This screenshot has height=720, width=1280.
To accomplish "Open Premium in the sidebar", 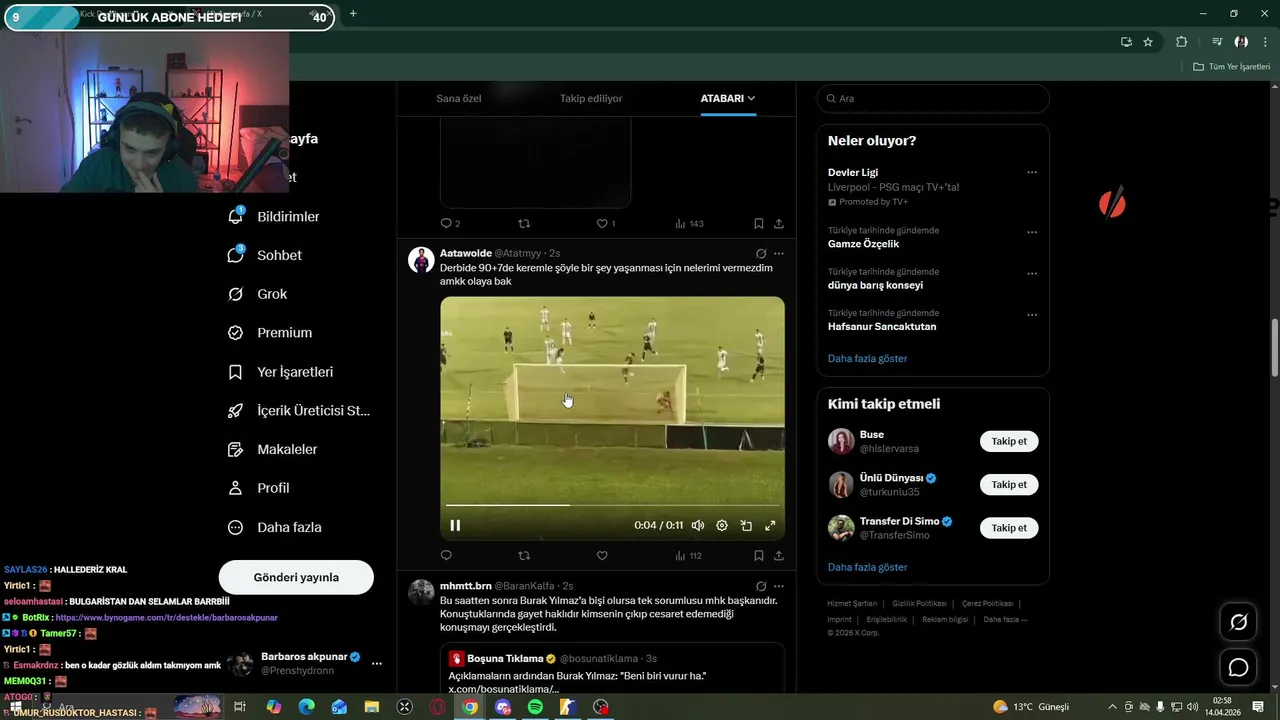I will pyautogui.click(x=270, y=333).
